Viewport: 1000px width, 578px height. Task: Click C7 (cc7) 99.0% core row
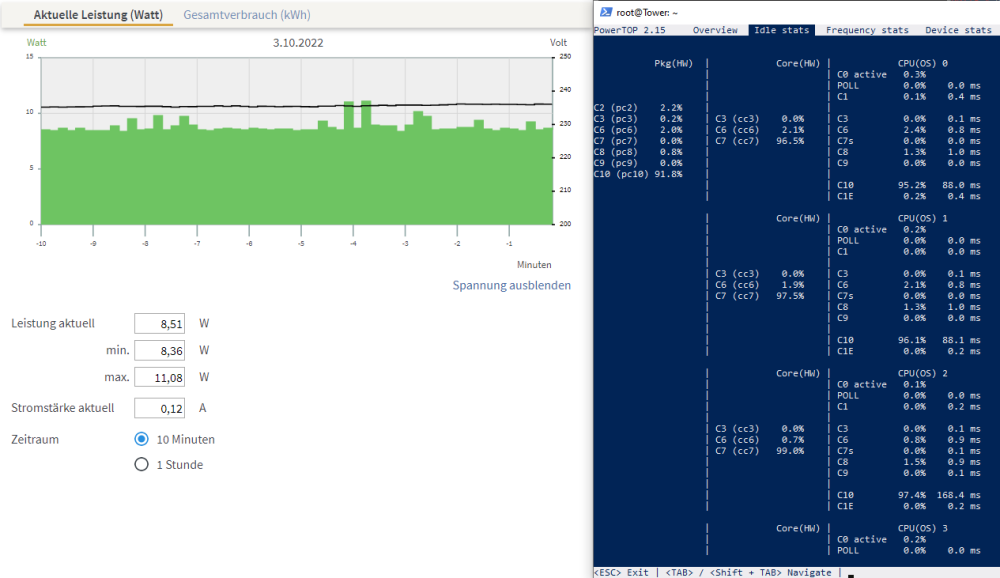tap(760, 451)
